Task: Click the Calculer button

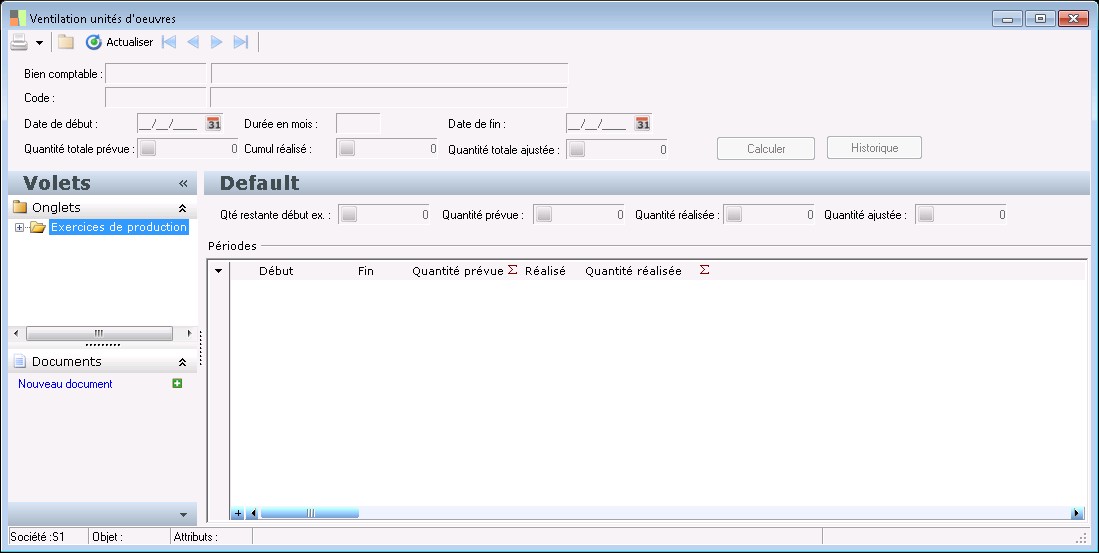Action: 765,149
